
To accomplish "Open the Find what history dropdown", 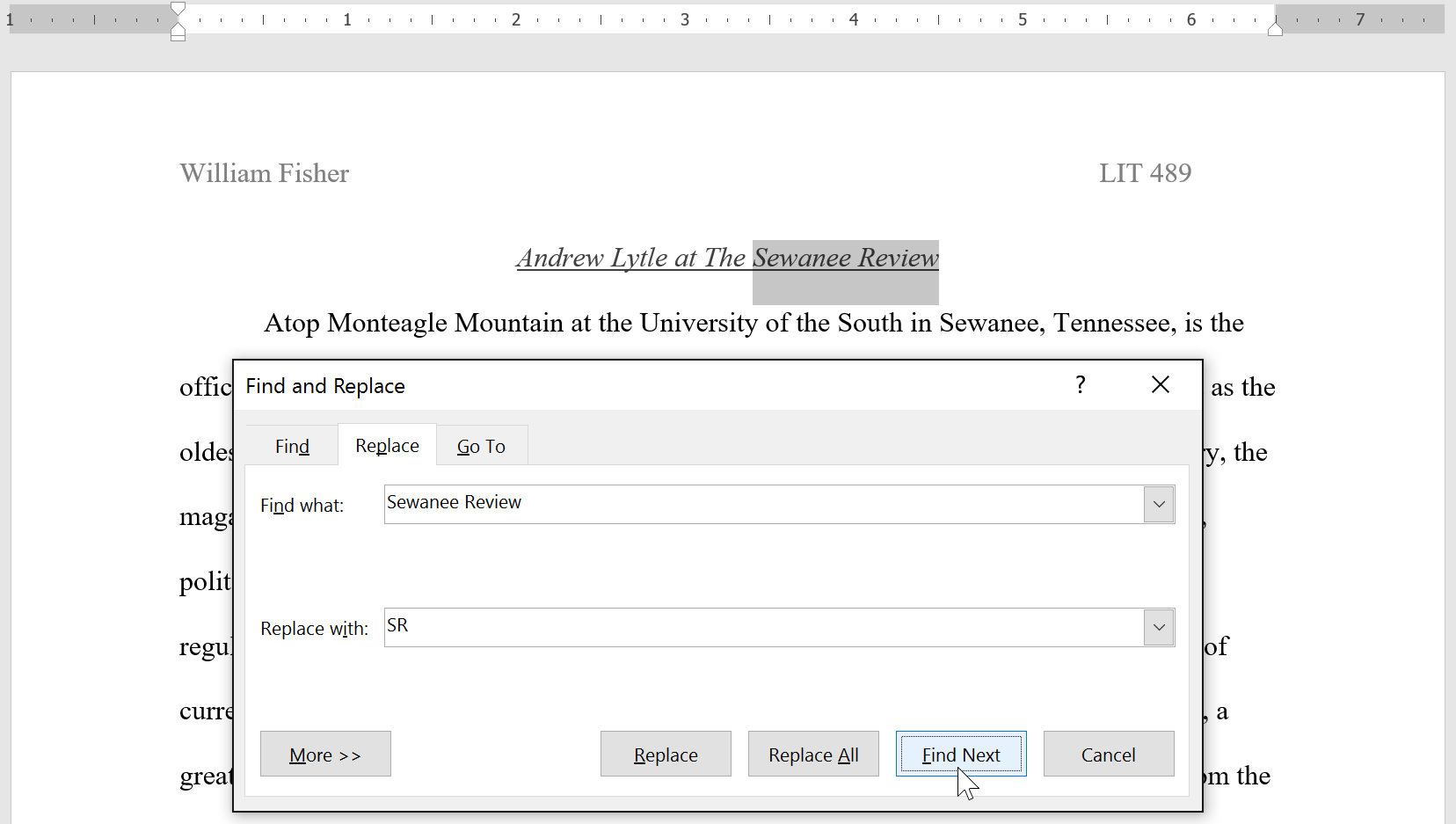I will pos(1158,504).
